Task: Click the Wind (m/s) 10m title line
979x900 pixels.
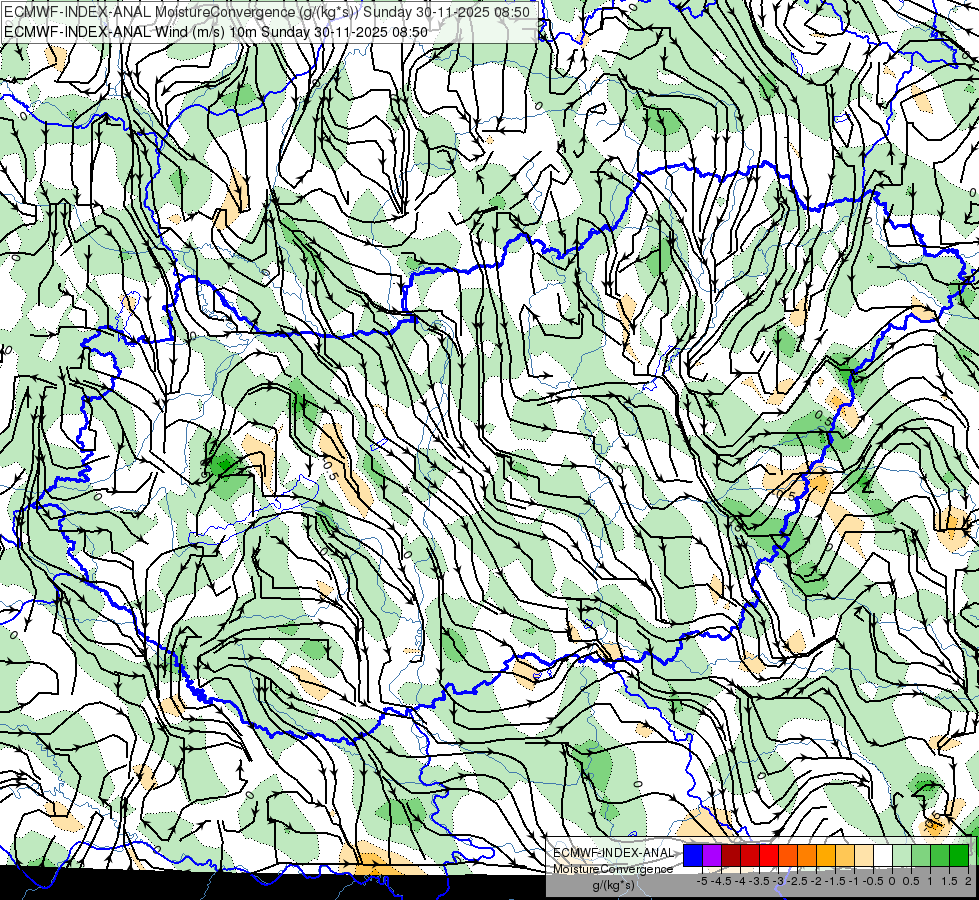Action: point(216,32)
